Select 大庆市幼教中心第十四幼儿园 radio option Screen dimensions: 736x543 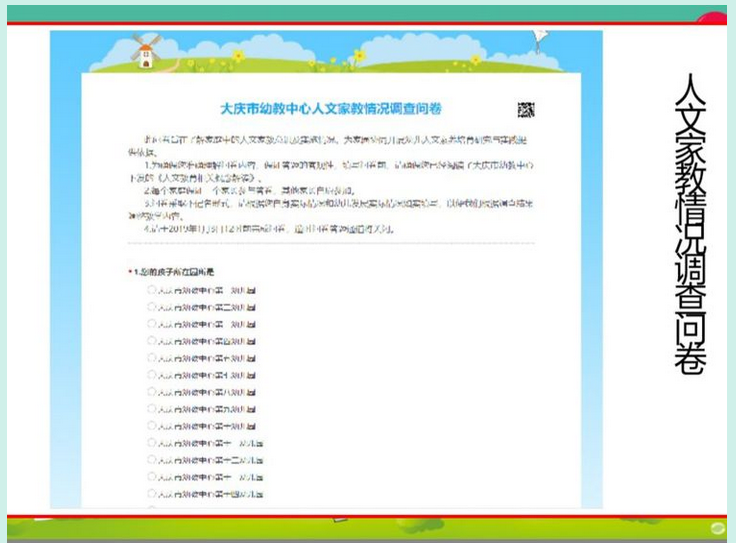[x=151, y=494]
